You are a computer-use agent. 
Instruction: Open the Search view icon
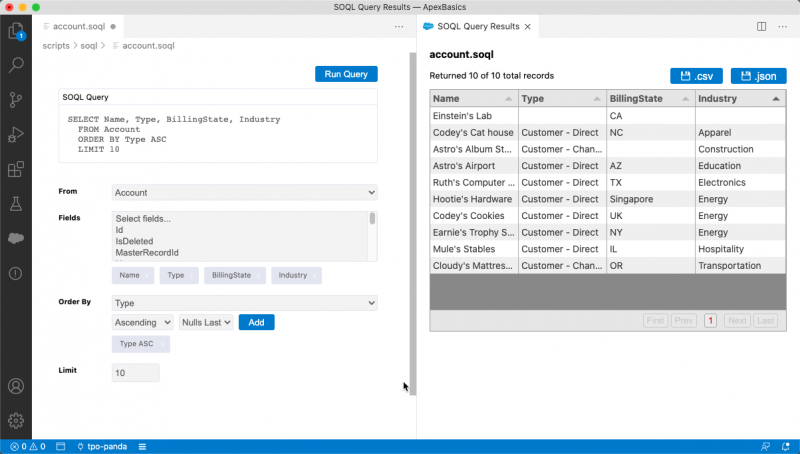[x=16, y=65]
